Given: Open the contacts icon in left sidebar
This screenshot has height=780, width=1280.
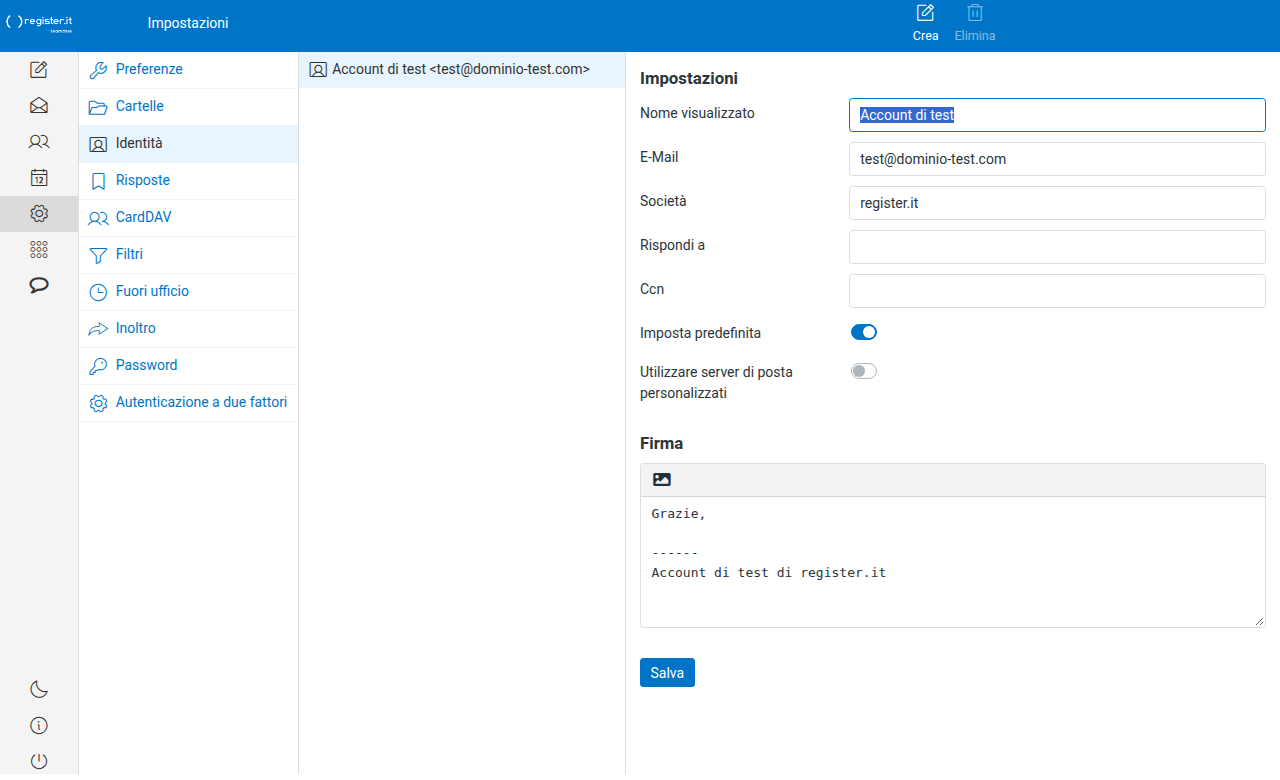Looking at the screenshot, I should pyautogui.click(x=39, y=142).
